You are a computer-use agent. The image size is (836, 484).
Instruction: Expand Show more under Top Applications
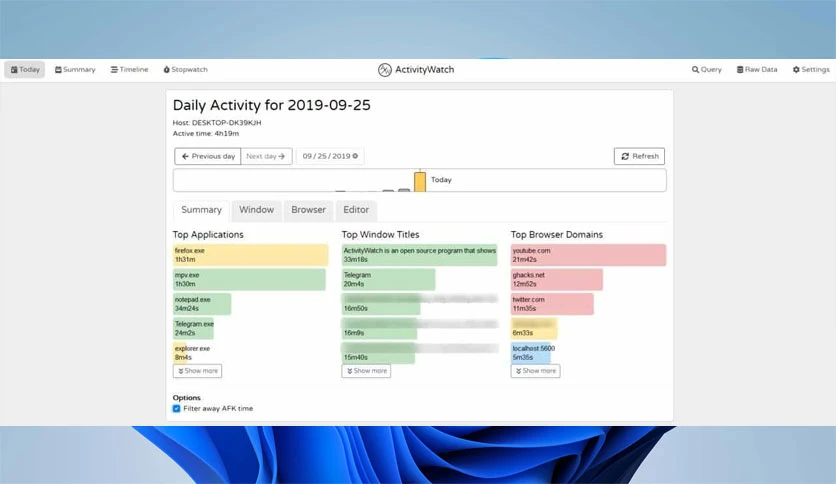point(197,371)
